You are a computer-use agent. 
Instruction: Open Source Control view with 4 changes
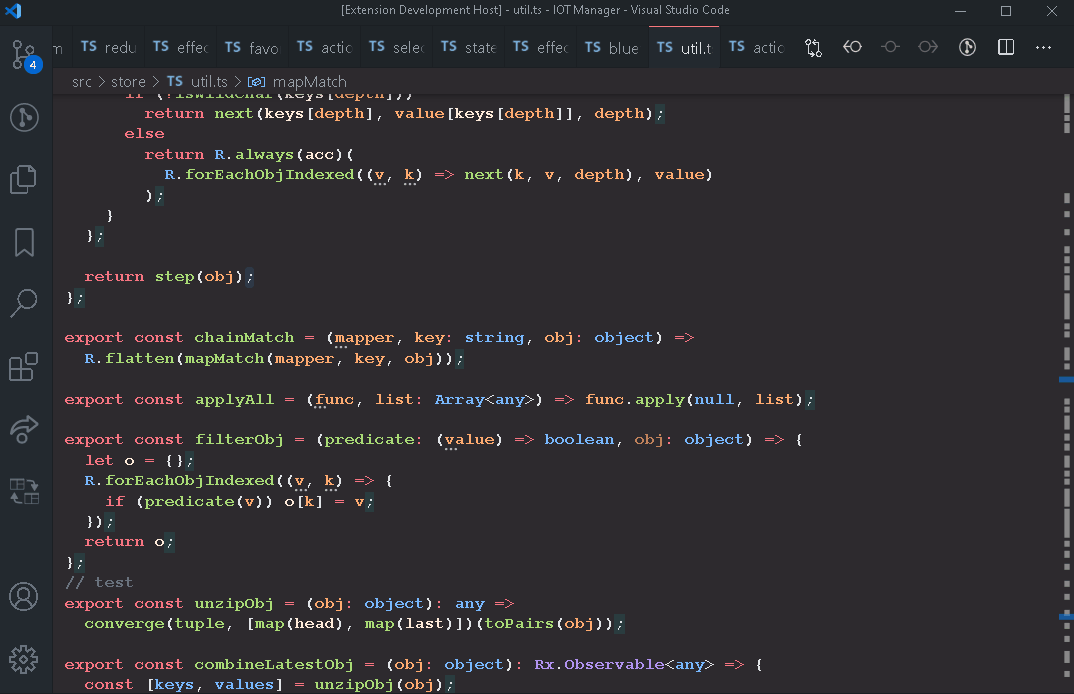tap(25, 55)
